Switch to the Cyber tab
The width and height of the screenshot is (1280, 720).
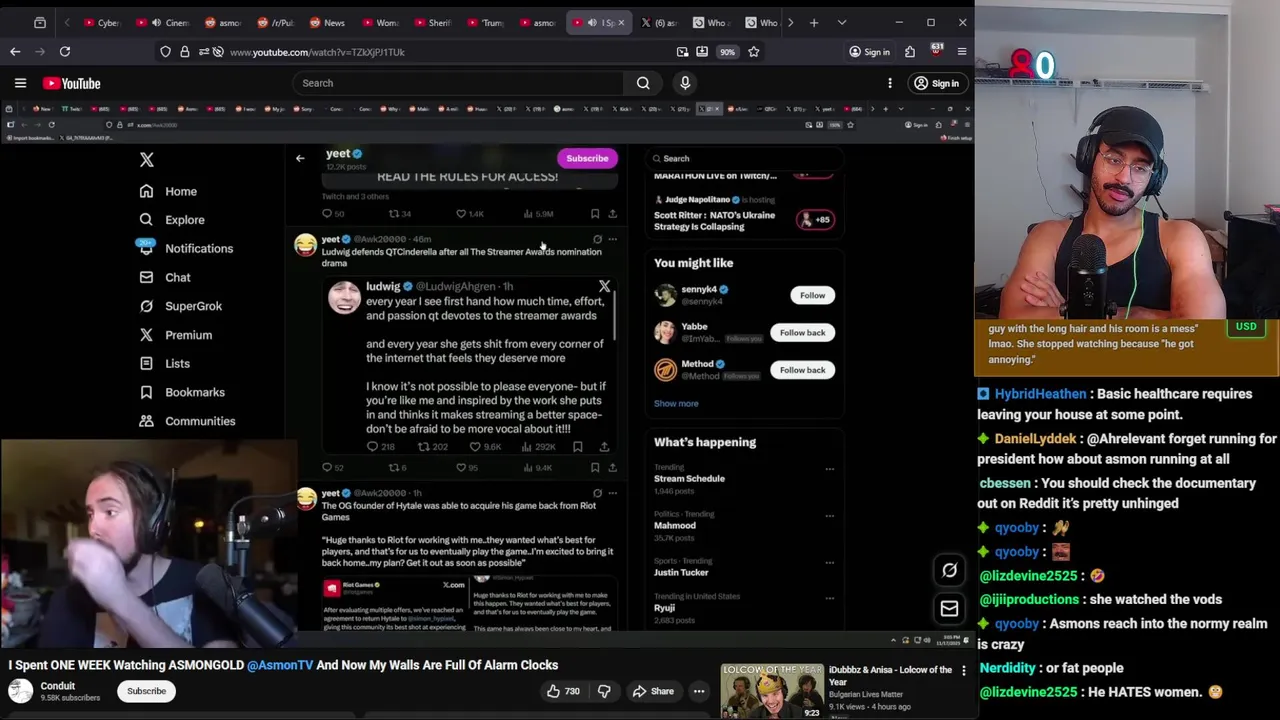103,22
